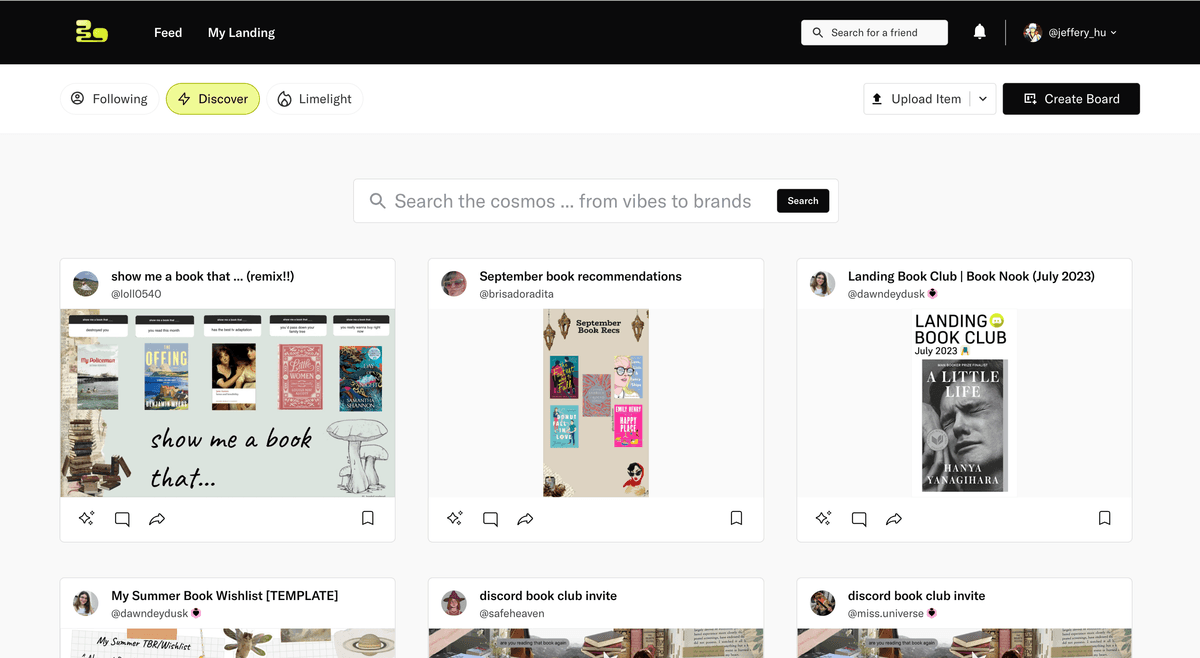The image size is (1200, 658).
Task: Open the @jeffery_hu account menu
Action: pyautogui.click(x=1070, y=32)
